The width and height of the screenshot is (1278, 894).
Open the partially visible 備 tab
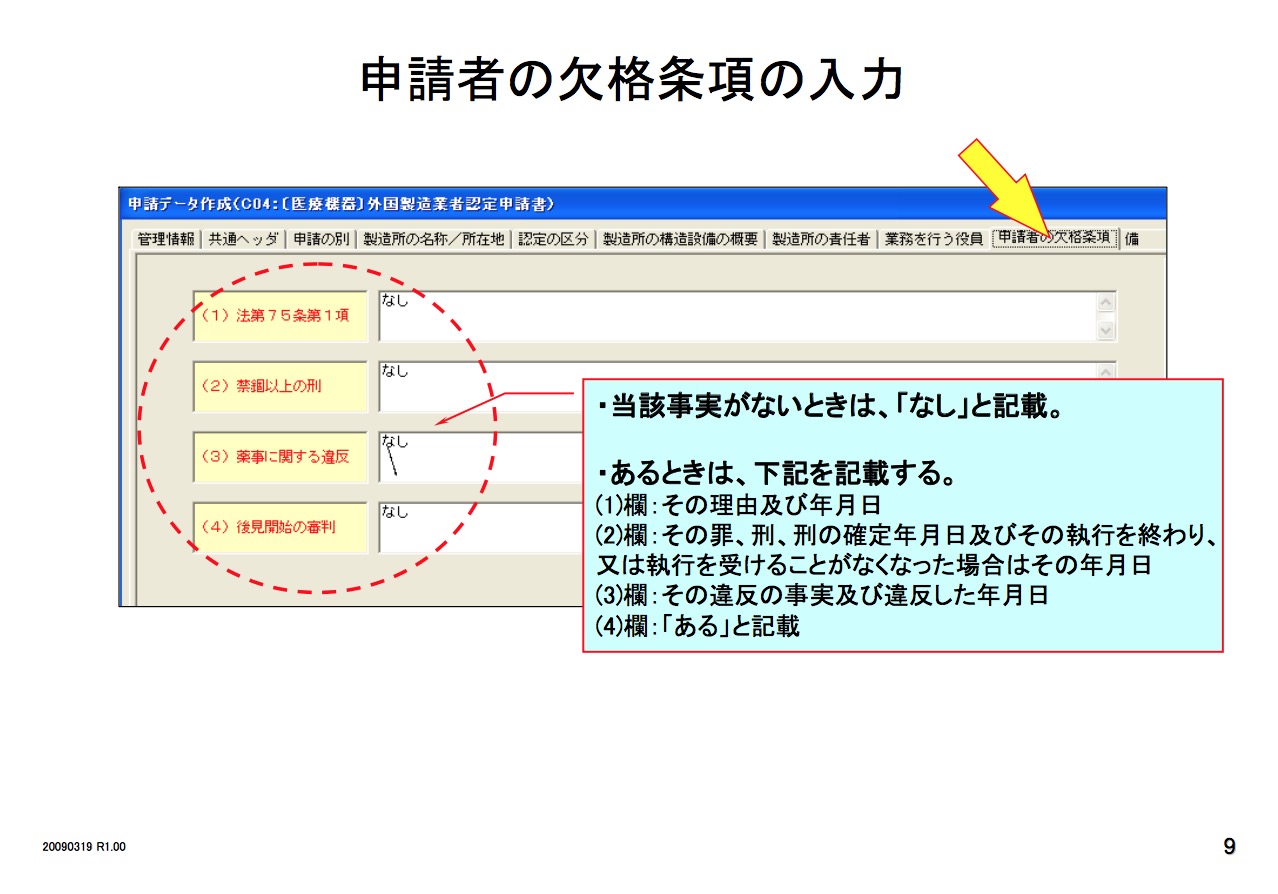1131,240
